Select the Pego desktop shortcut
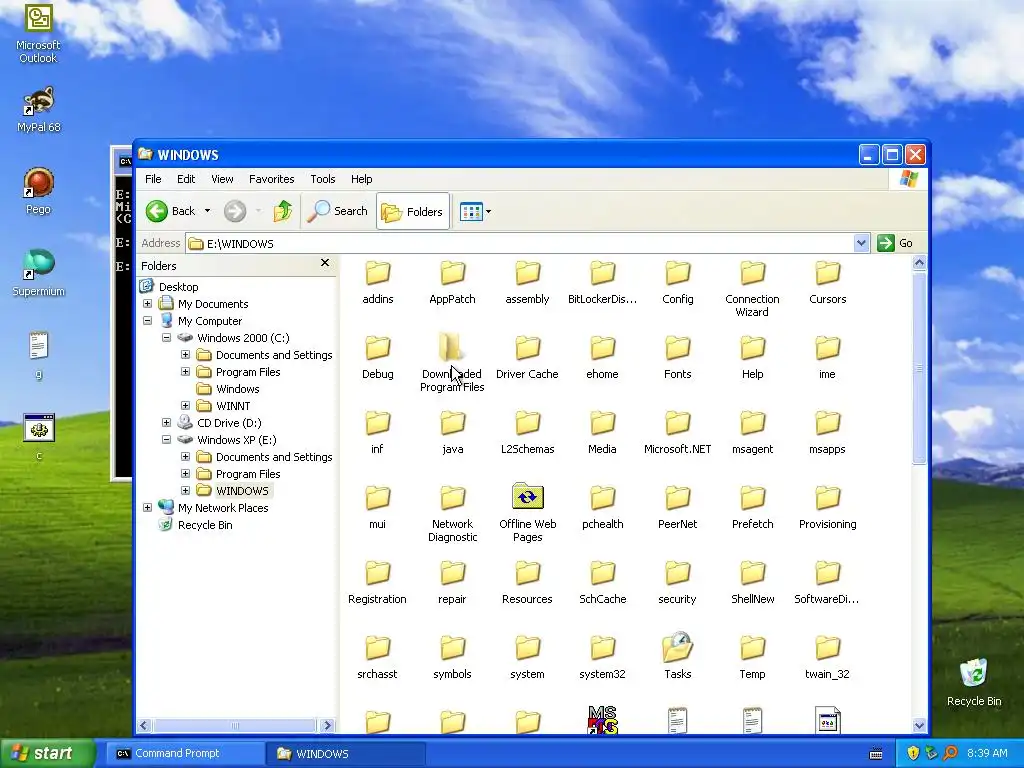The width and height of the screenshot is (1024, 768). (x=38, y=191)
